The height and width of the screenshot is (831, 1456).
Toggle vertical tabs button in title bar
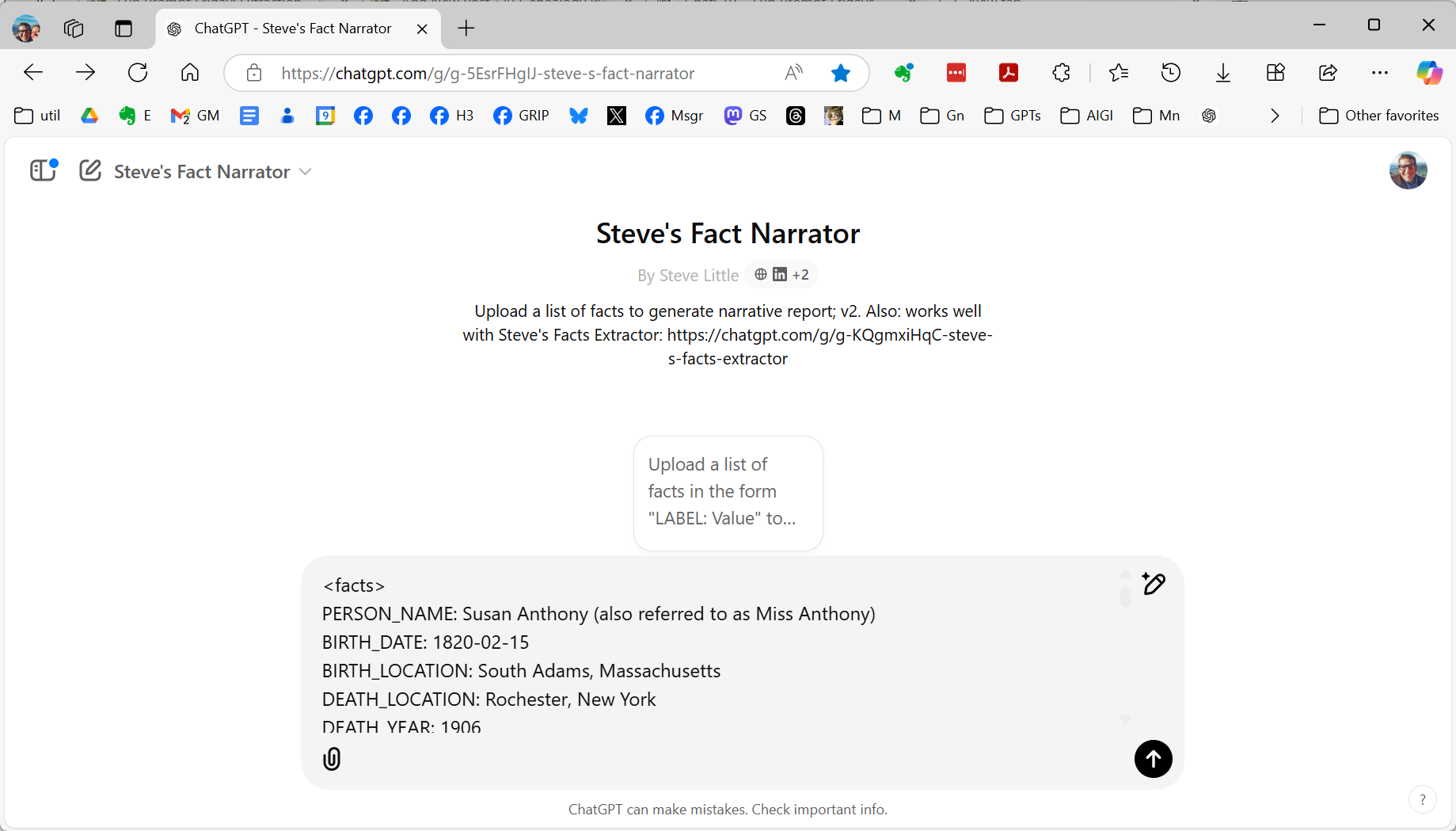tap(123, 29)
